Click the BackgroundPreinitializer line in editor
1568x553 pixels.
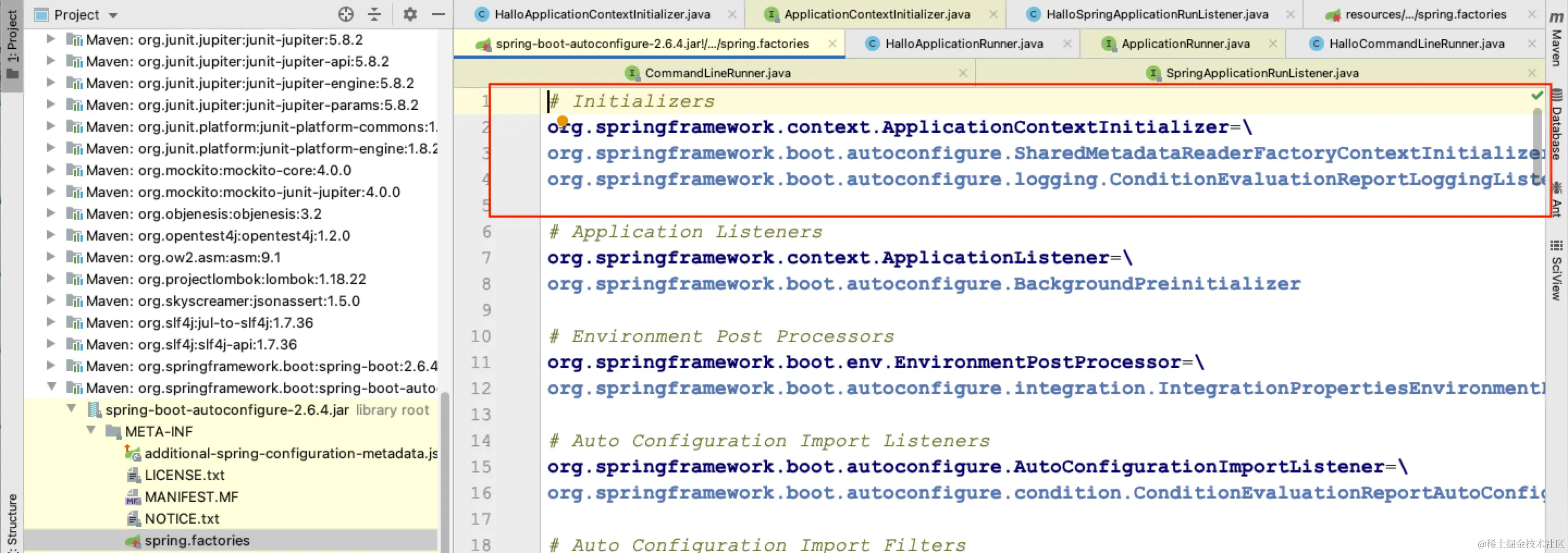[x=923, y=284]
